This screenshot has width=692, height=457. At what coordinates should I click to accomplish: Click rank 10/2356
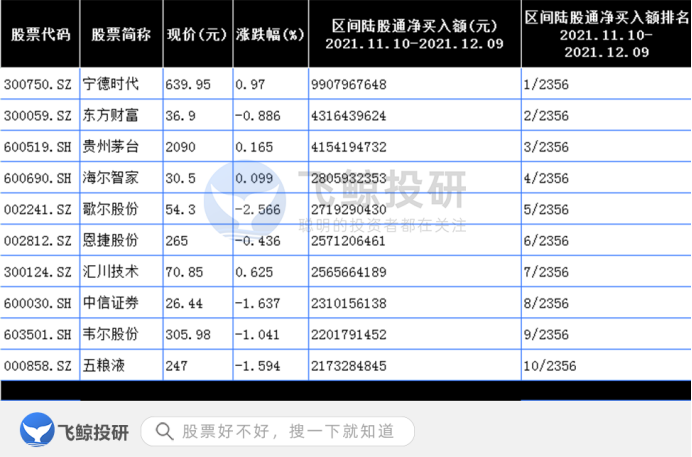[550, 366]
